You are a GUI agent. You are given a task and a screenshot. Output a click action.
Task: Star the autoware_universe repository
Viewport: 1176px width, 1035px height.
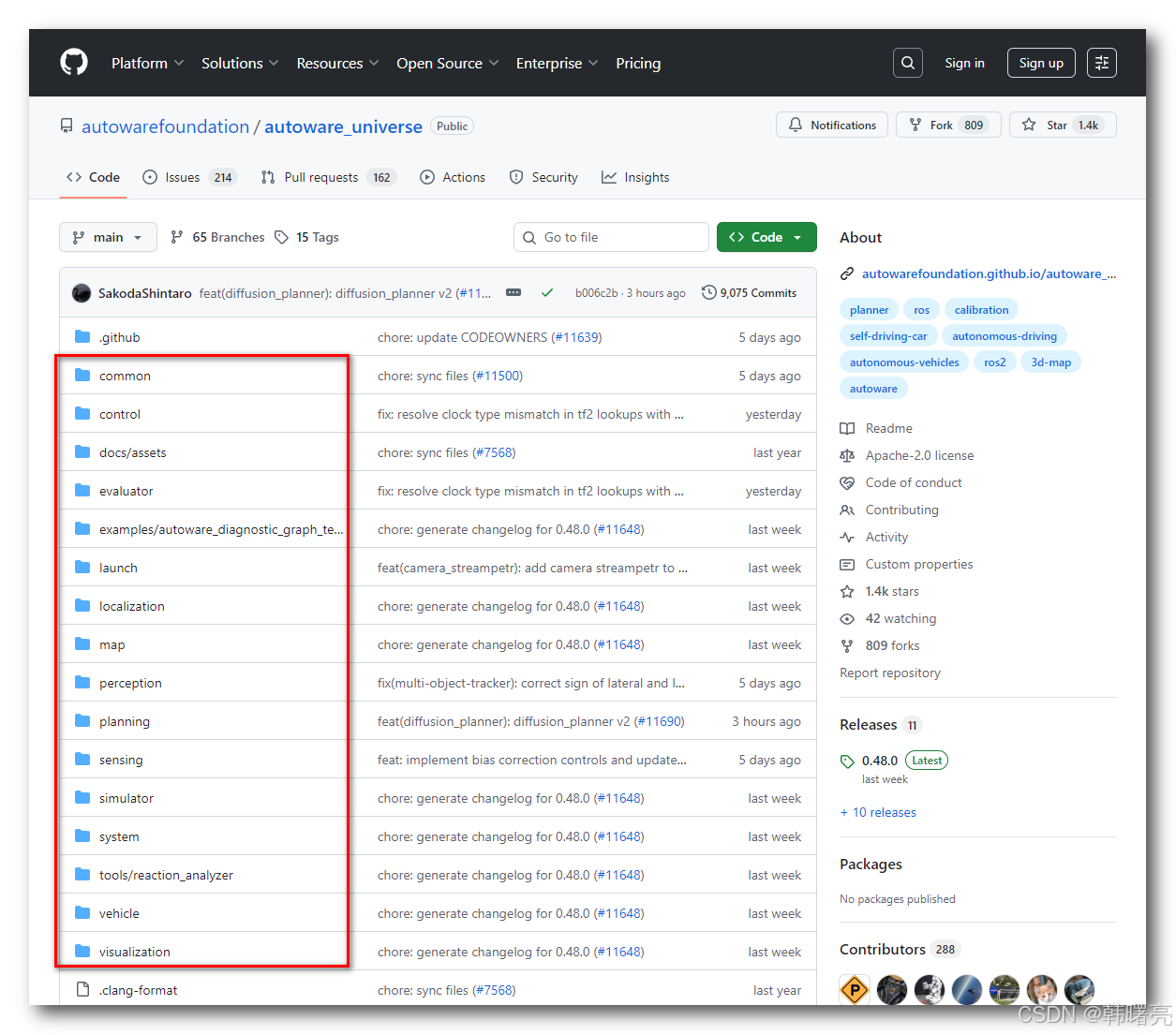pyautogui.click(x=1063, y=125)
